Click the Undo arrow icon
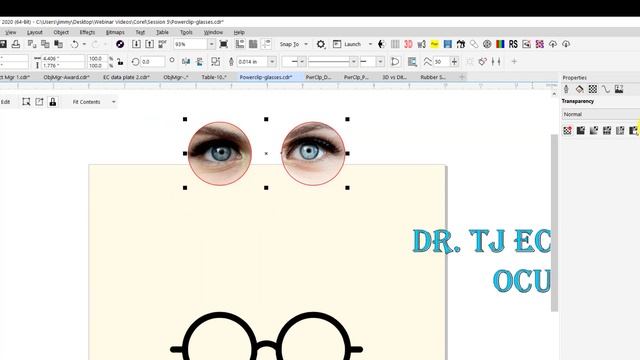 pyautogui.click(x=75, y=44)
